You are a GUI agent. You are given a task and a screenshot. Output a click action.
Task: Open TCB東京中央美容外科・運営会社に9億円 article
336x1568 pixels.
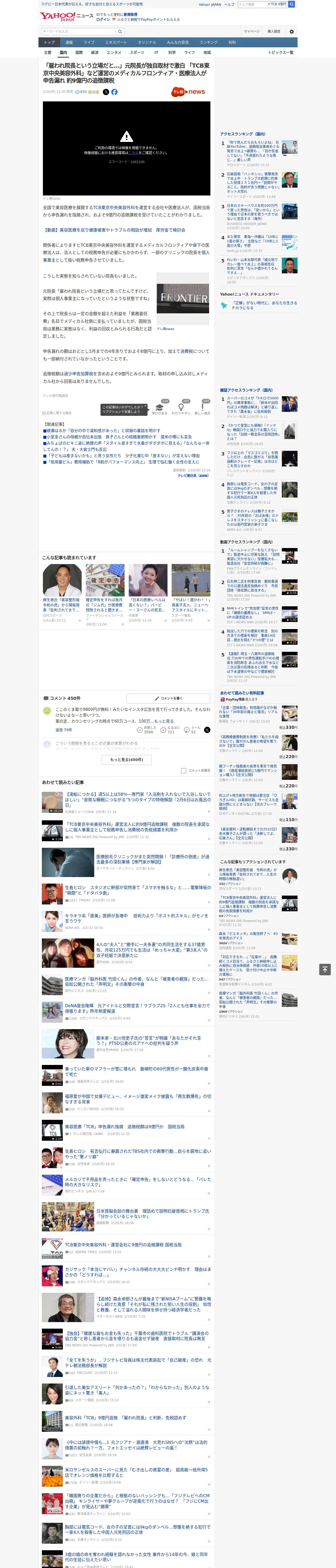[123, 1245]
